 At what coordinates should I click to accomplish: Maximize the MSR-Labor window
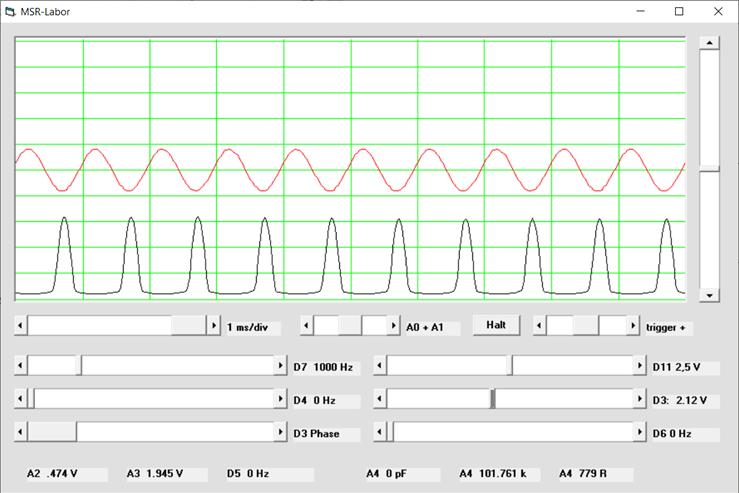tap(679, 11)
